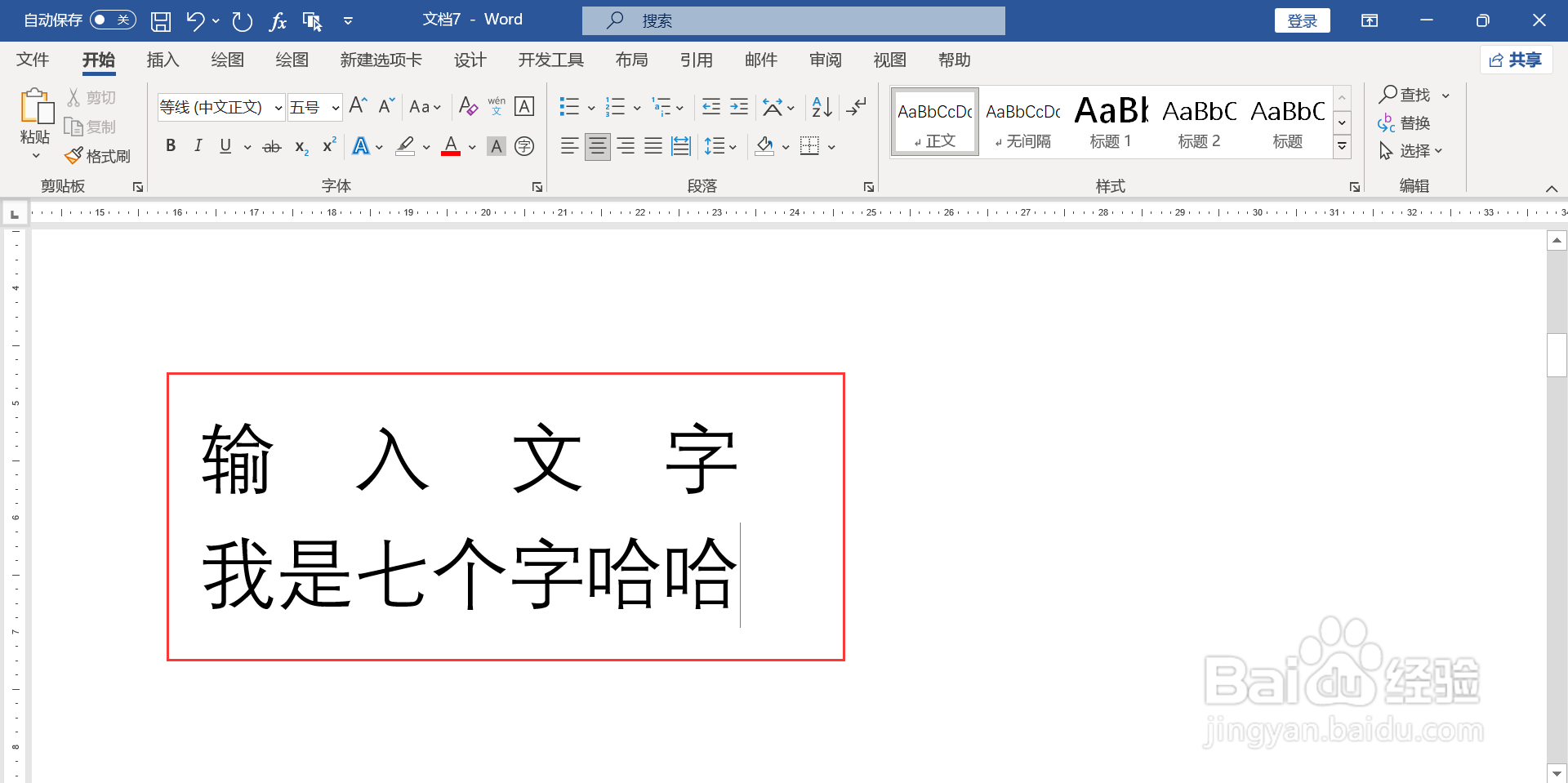Toggle subscript x₂
The image size is (1568, 783).
(301, 147)
